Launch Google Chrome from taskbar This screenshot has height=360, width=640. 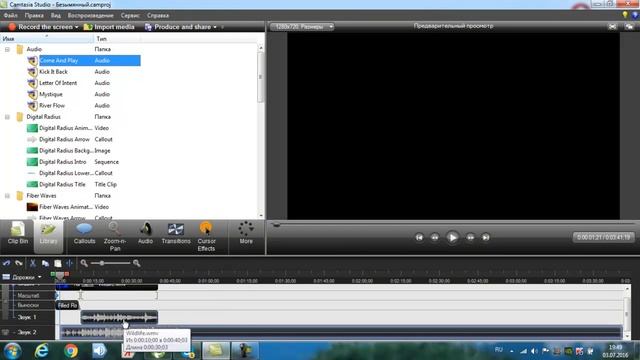(71, 351)
